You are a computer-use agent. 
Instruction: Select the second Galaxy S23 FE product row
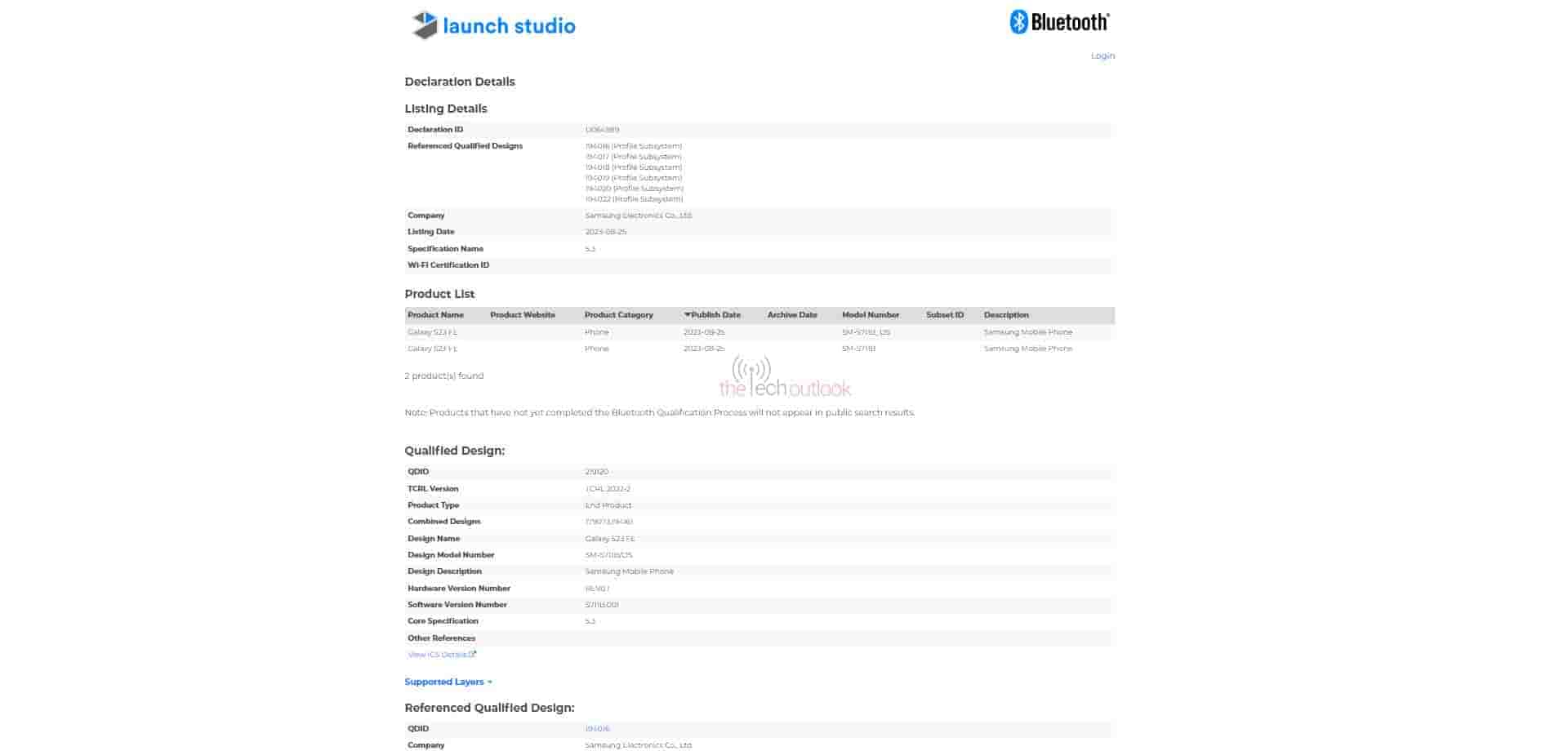point(433,349)
